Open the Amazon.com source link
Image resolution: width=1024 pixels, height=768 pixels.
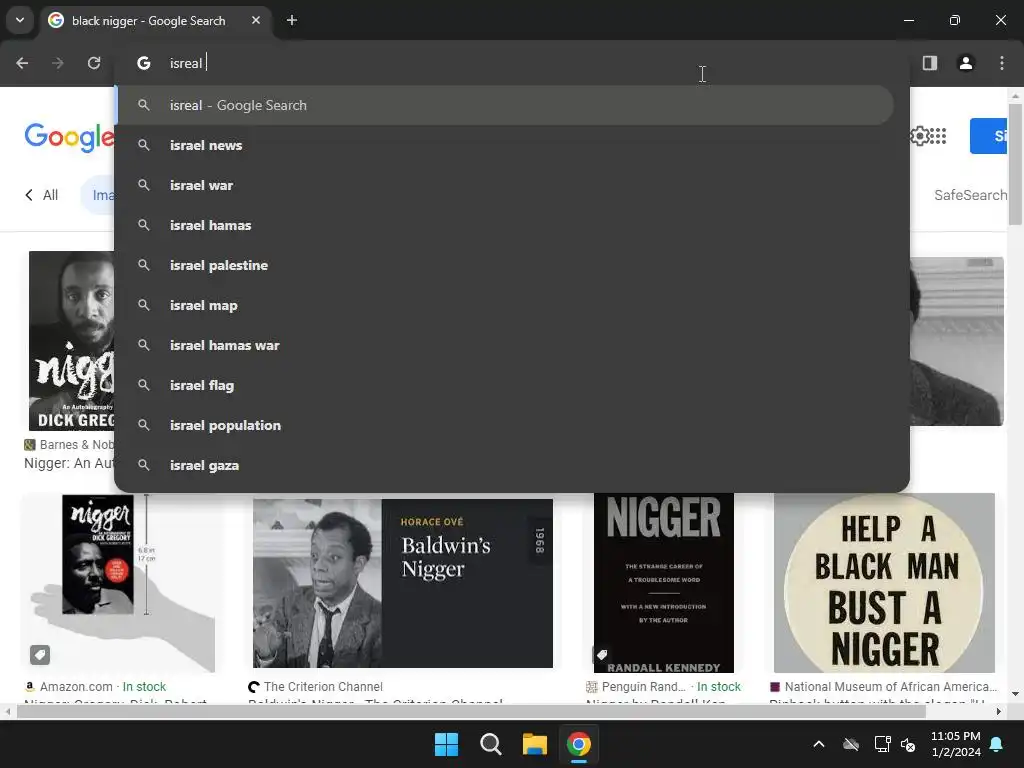tap(95, 686)
